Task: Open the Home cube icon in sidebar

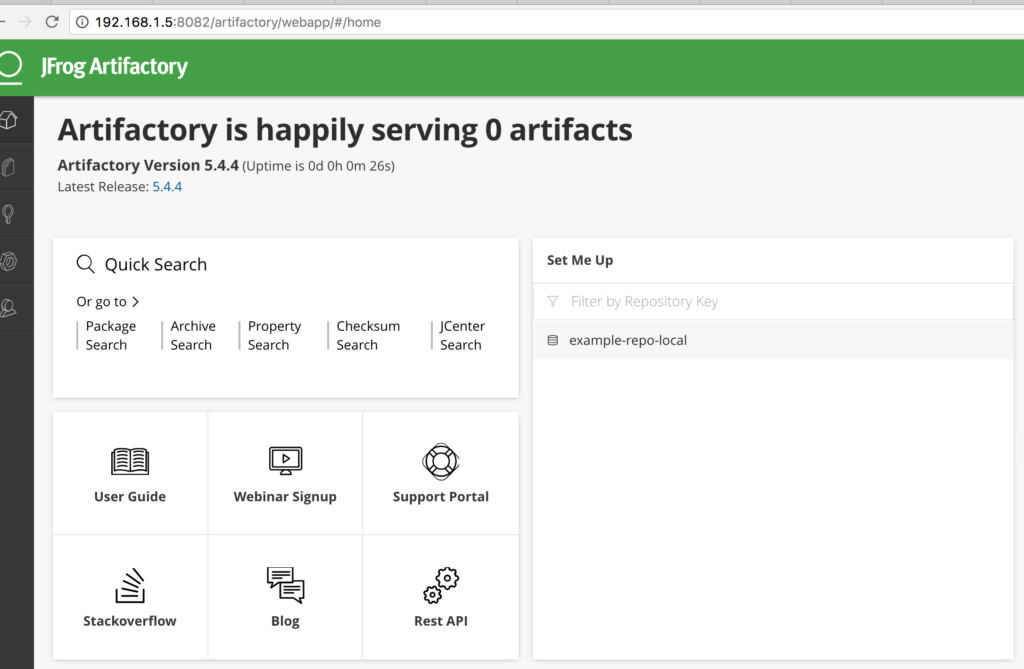Action: [x=8, y=120]
